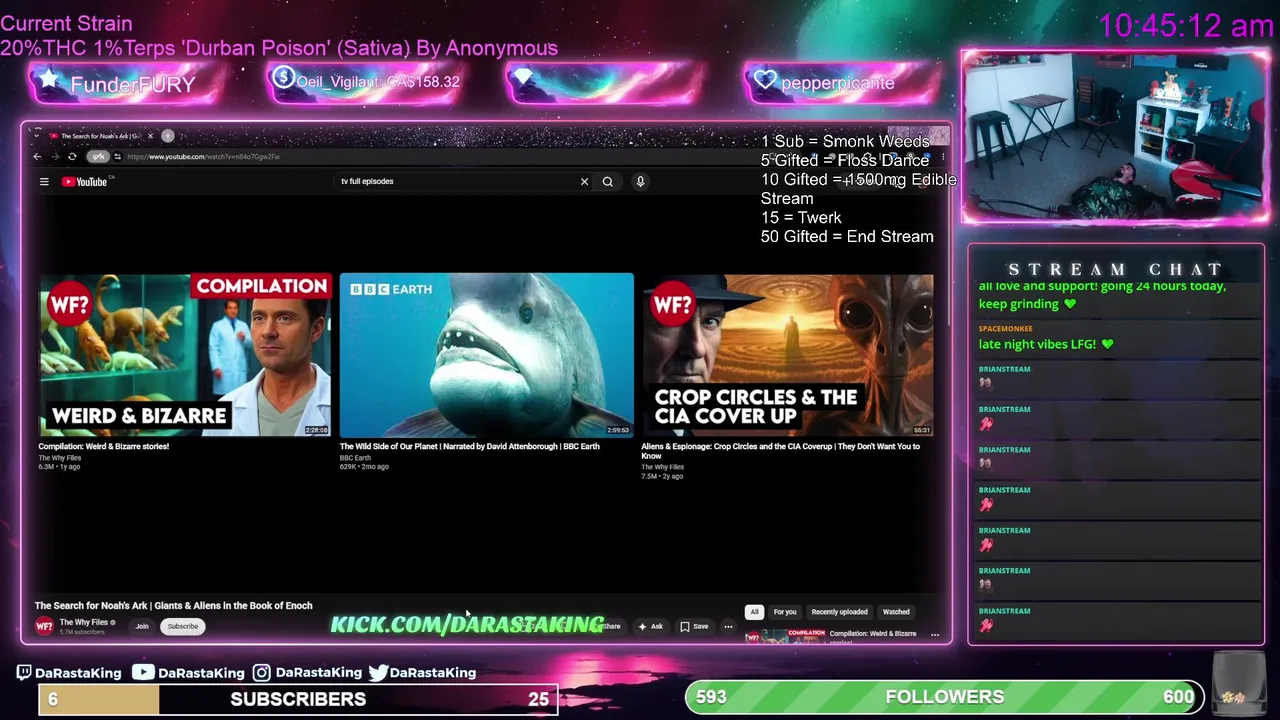Go back with the browser back arrow

(x=37, y=157)
